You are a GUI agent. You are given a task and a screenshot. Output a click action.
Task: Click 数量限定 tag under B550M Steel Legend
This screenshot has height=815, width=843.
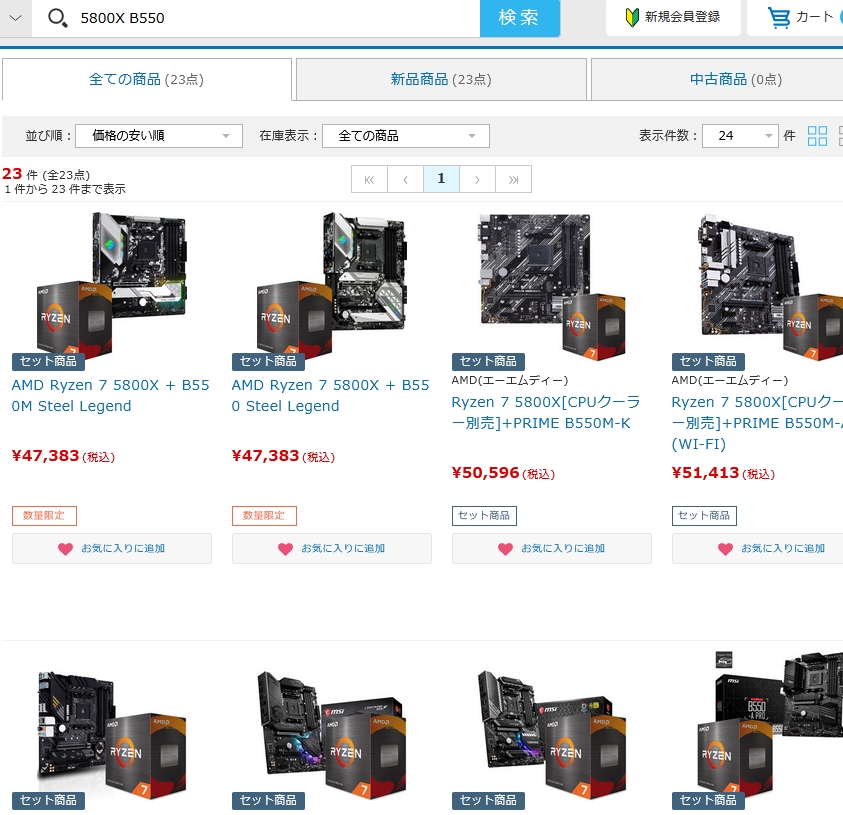(x=44, y=516)
